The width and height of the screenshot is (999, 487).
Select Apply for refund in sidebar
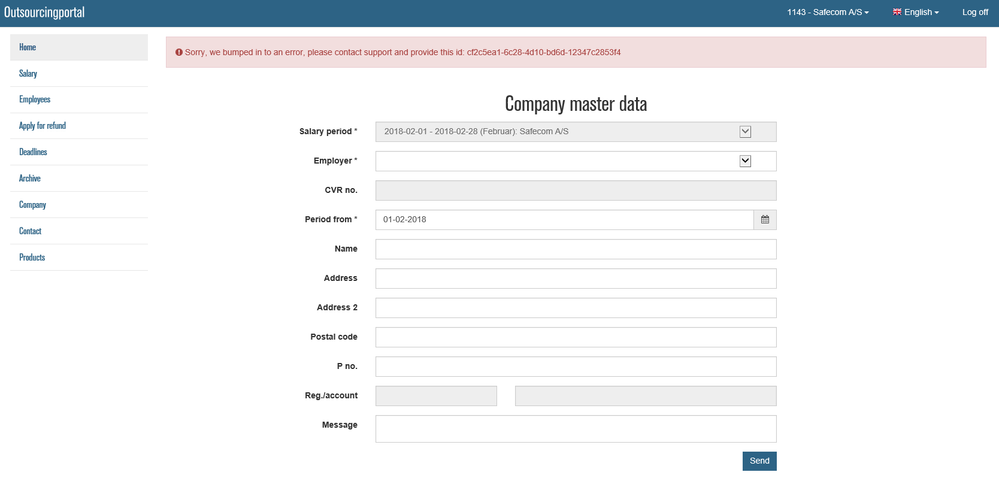click(x=79, y=126)
